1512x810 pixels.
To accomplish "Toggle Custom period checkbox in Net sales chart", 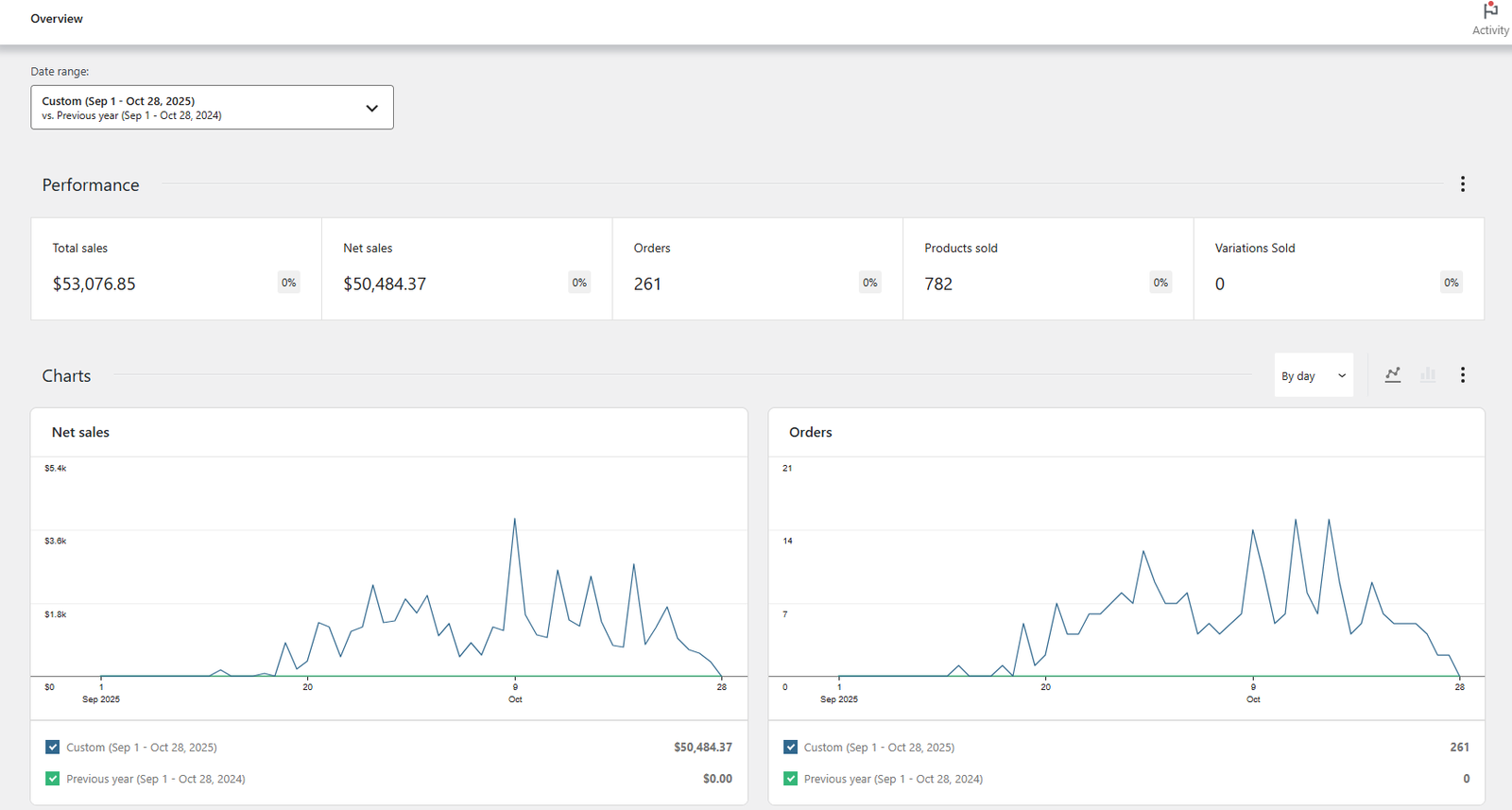I will tap(53, 747).
